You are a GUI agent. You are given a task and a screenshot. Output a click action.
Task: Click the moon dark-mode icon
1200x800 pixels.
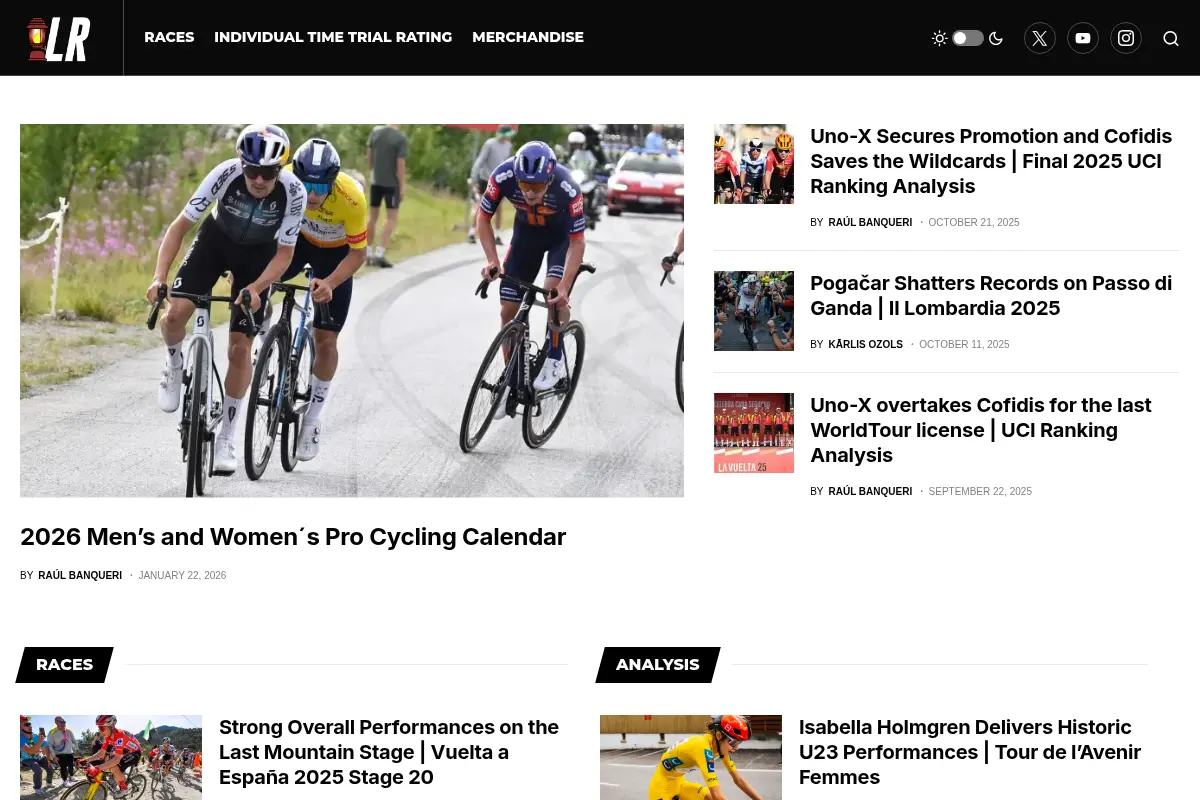(996, 38)
